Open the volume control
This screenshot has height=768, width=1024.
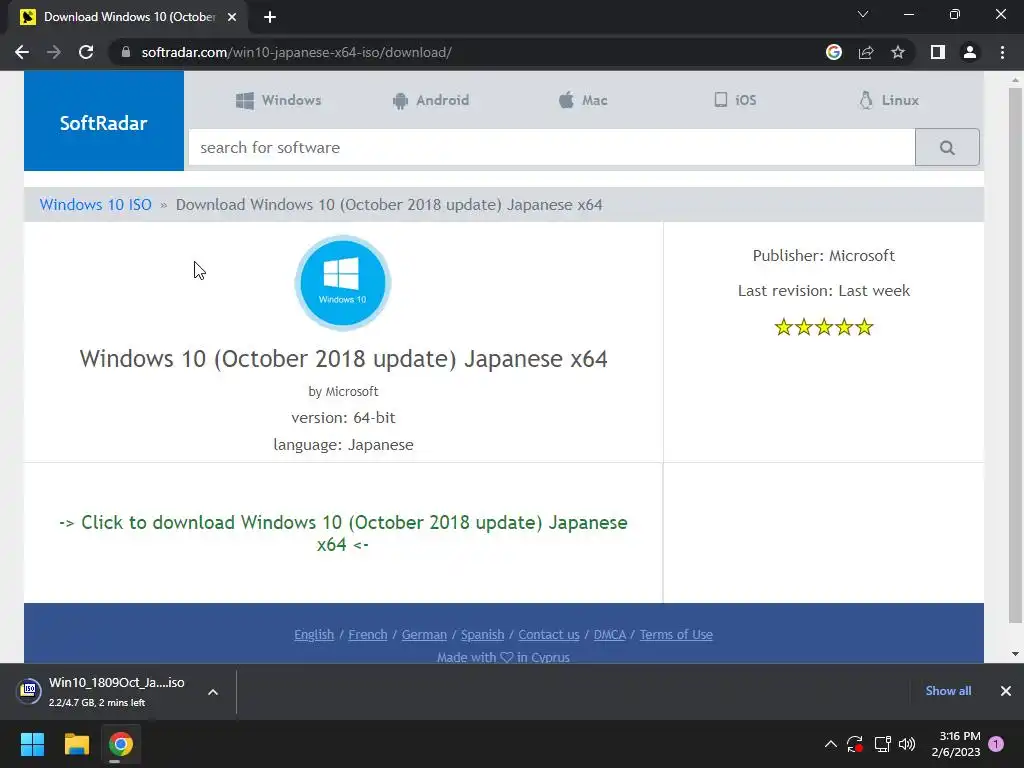click(907, 744)
